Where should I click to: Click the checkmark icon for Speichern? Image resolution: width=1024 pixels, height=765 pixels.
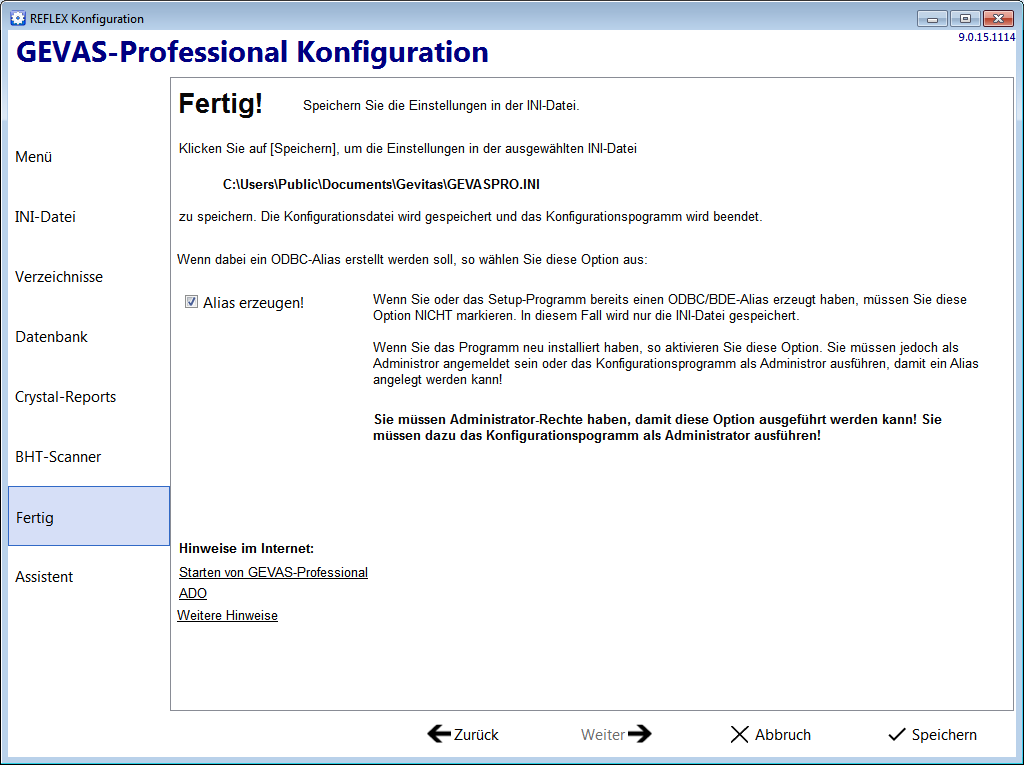coord(897,734)
